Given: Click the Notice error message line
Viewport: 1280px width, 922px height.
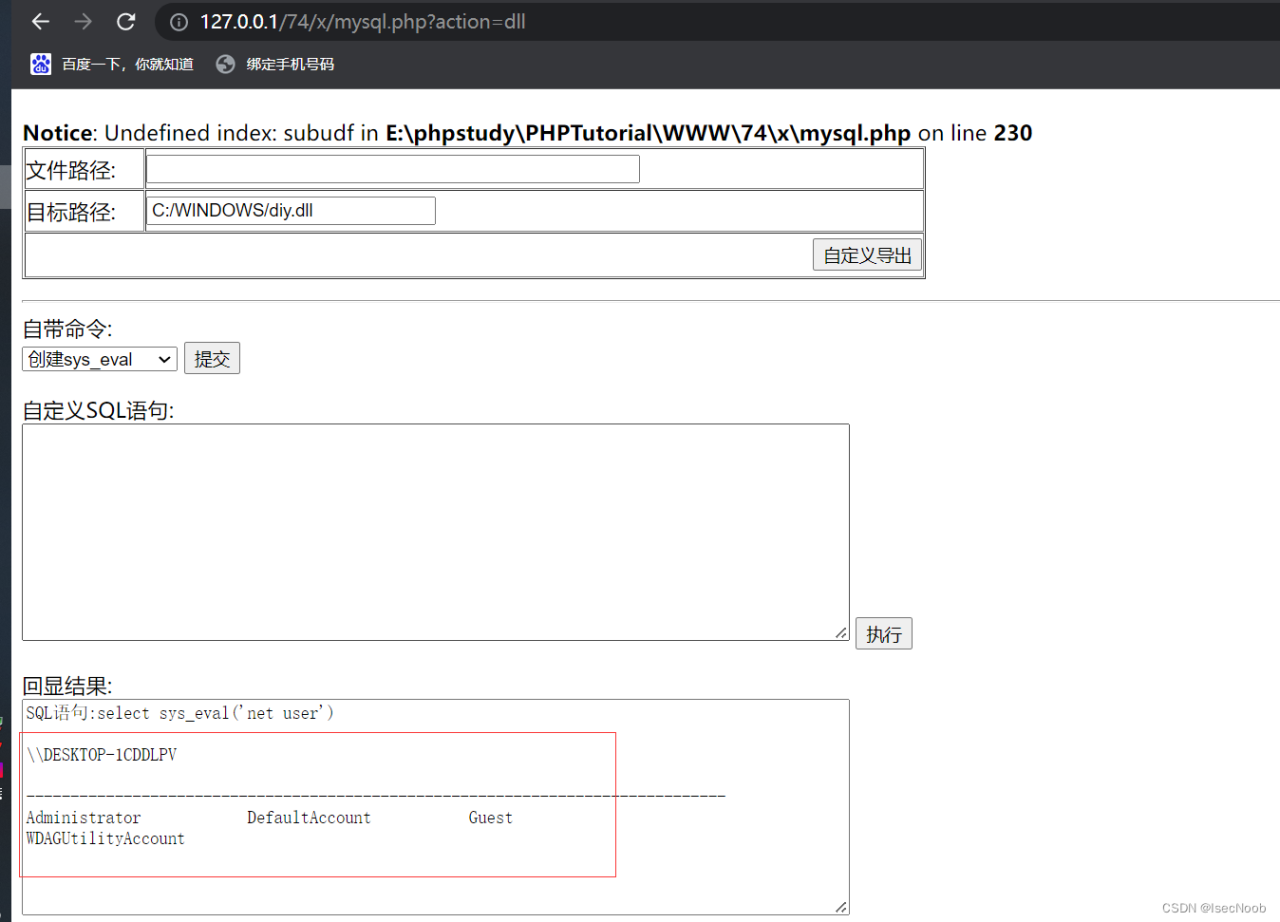Looking at the screenshot, I should (527, 133).
